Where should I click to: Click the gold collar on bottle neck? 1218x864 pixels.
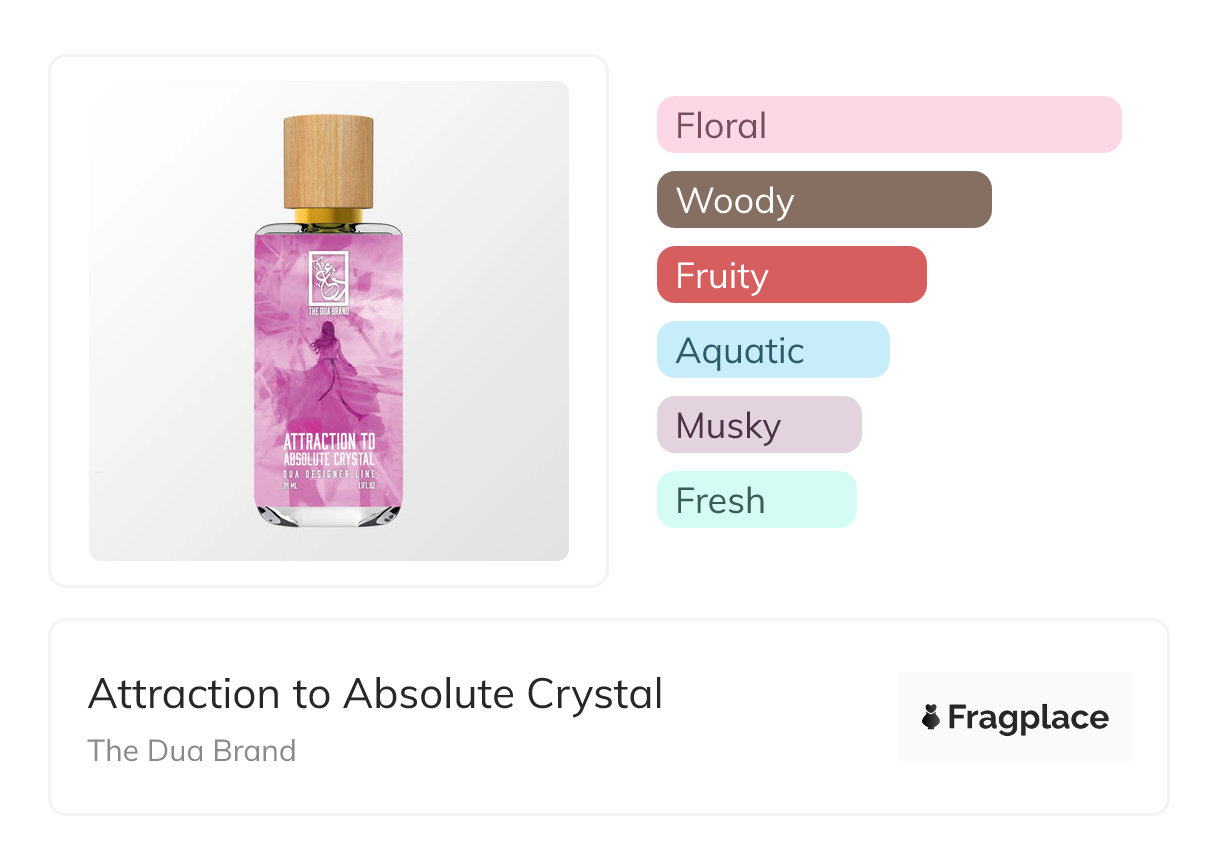pyautogui.click(x=328, y=214)
